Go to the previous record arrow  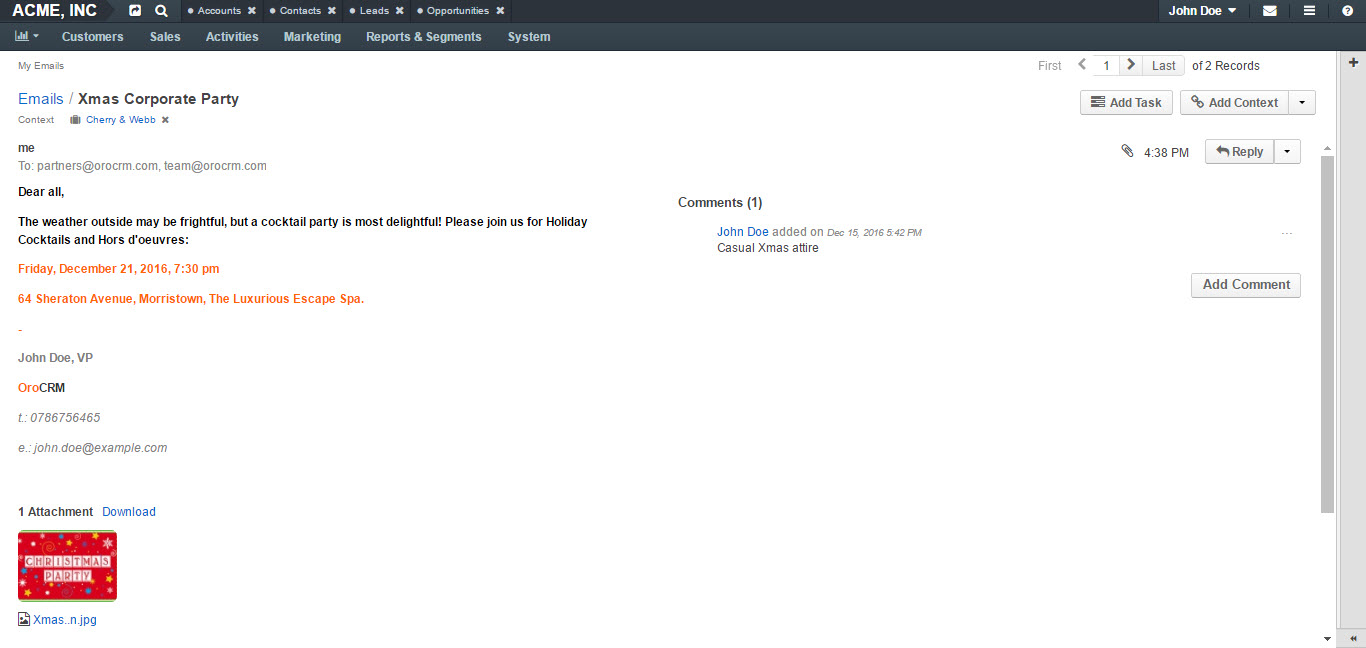coord(1082,65)
